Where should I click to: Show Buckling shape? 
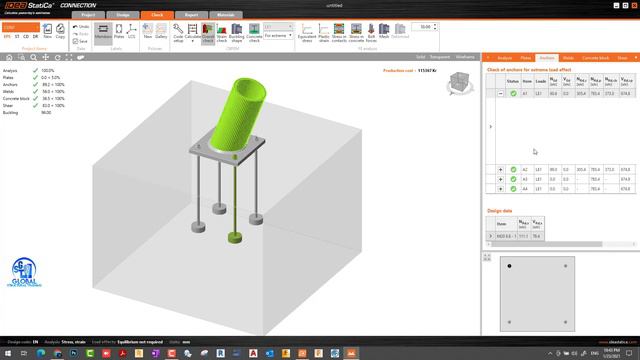[237, 33]
